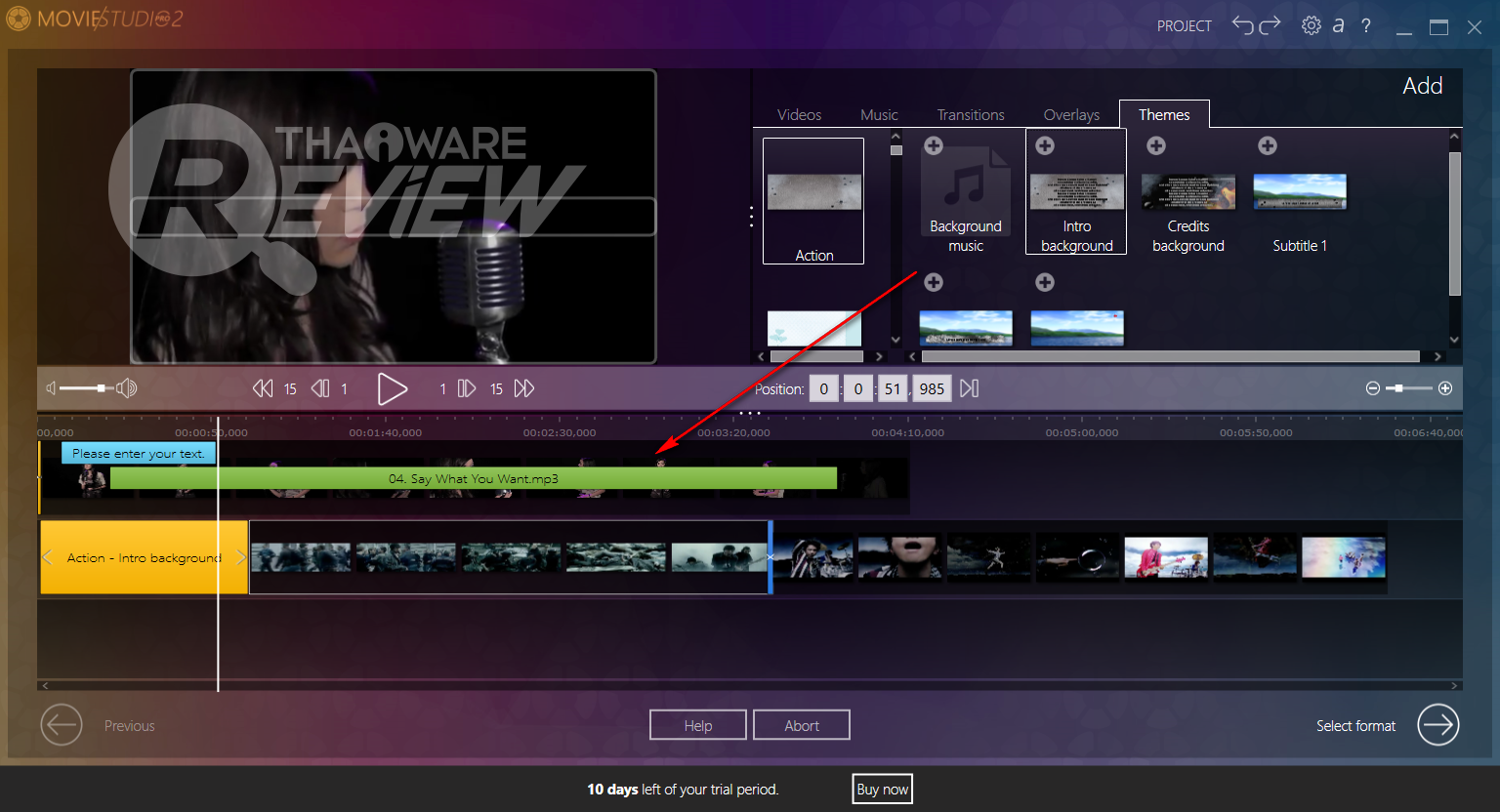Click plus icon below Background music label
Viewport: 1500px width, 812px height.
coord(934,282)
